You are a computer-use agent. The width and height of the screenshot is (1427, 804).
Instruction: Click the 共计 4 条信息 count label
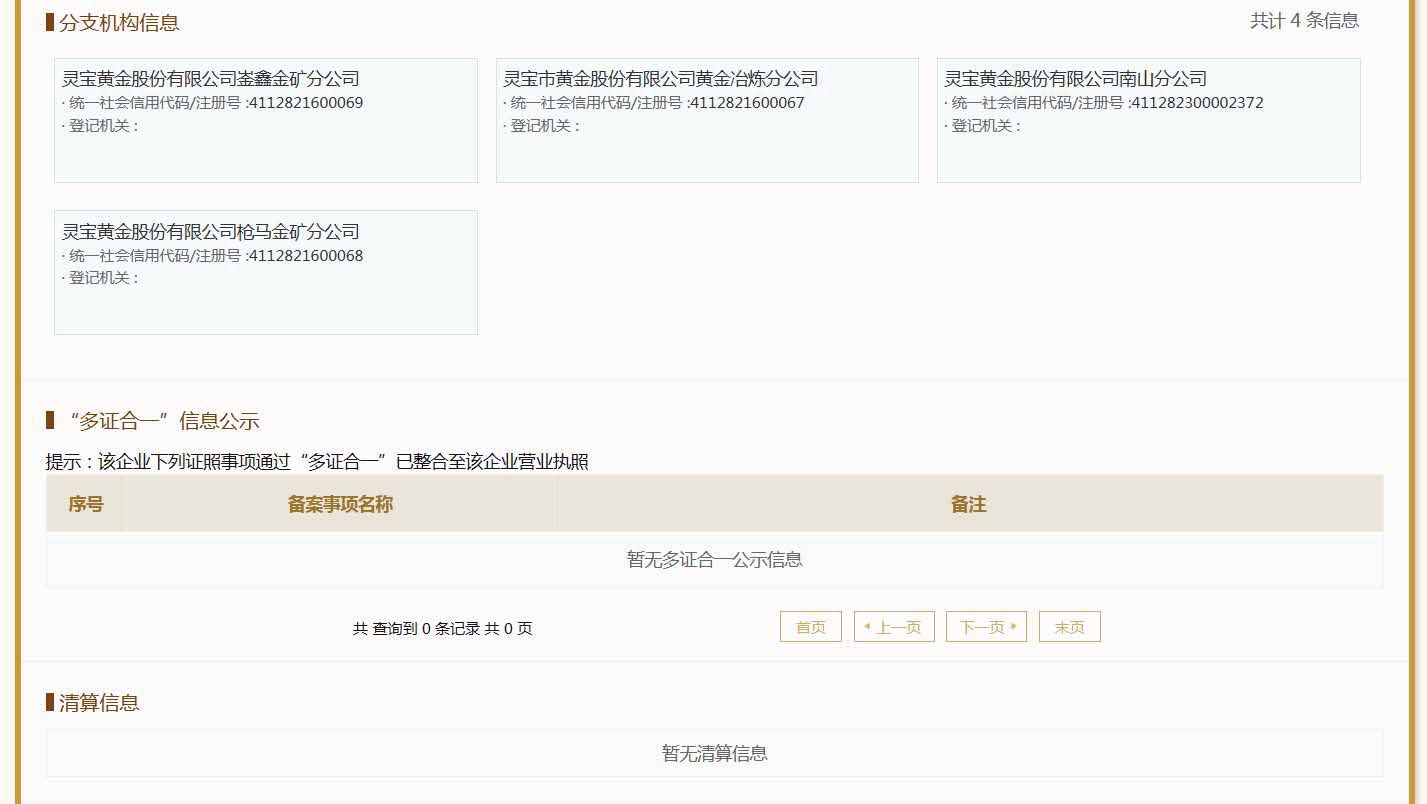(x=1304, y=21)
